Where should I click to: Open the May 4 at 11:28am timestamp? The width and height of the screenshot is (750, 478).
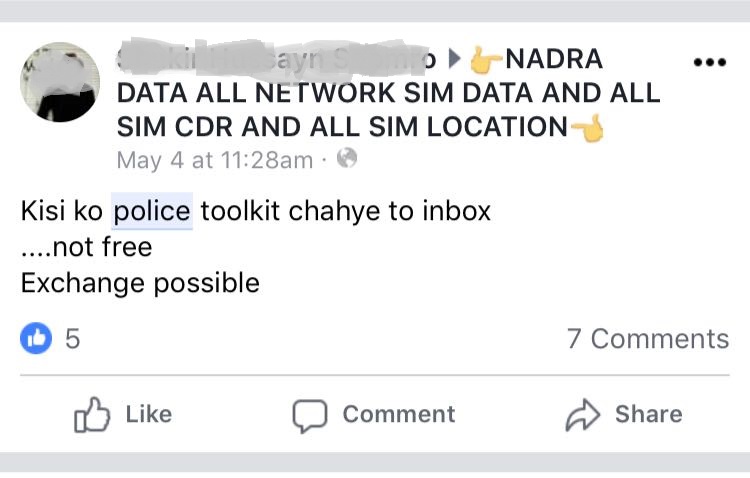[x=215, y=159]
